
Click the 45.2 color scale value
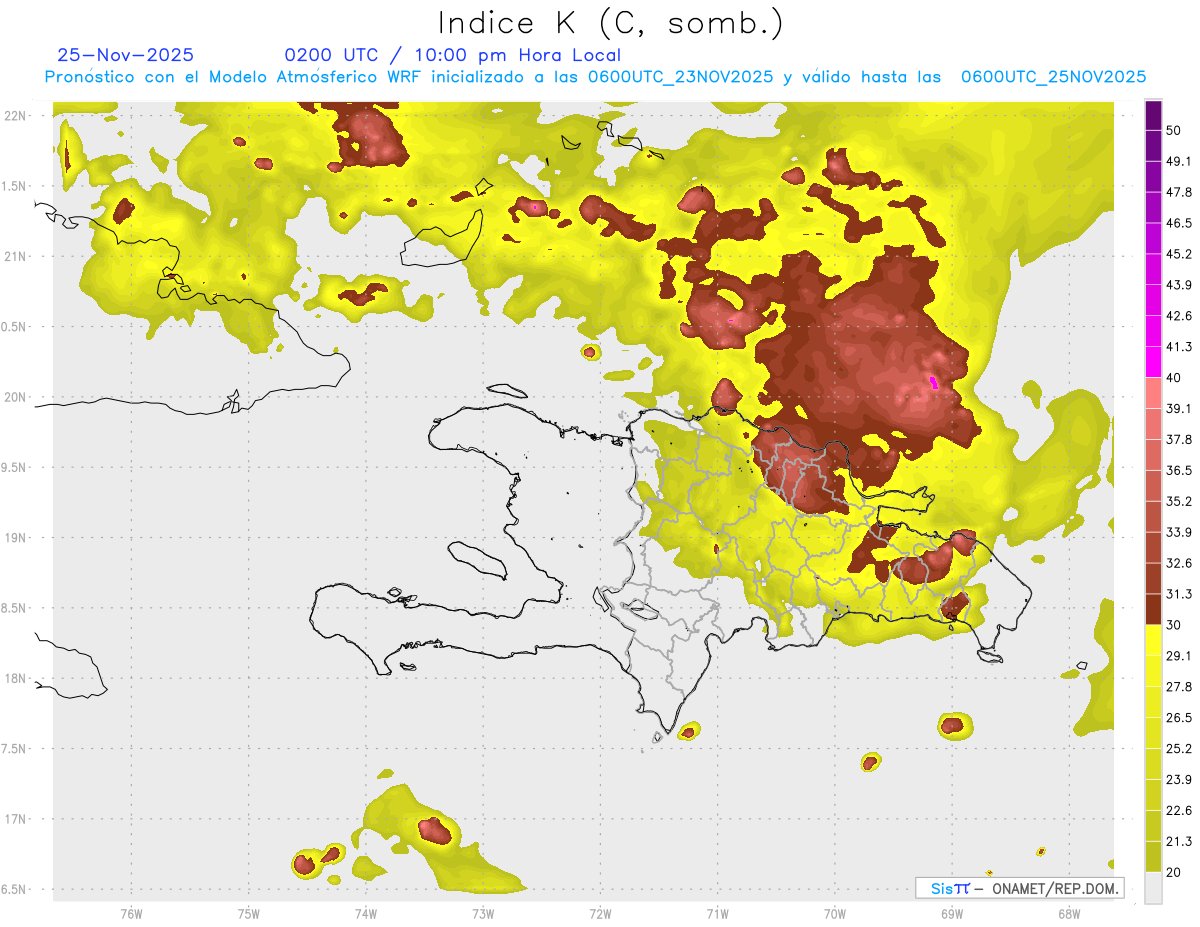1179,254
